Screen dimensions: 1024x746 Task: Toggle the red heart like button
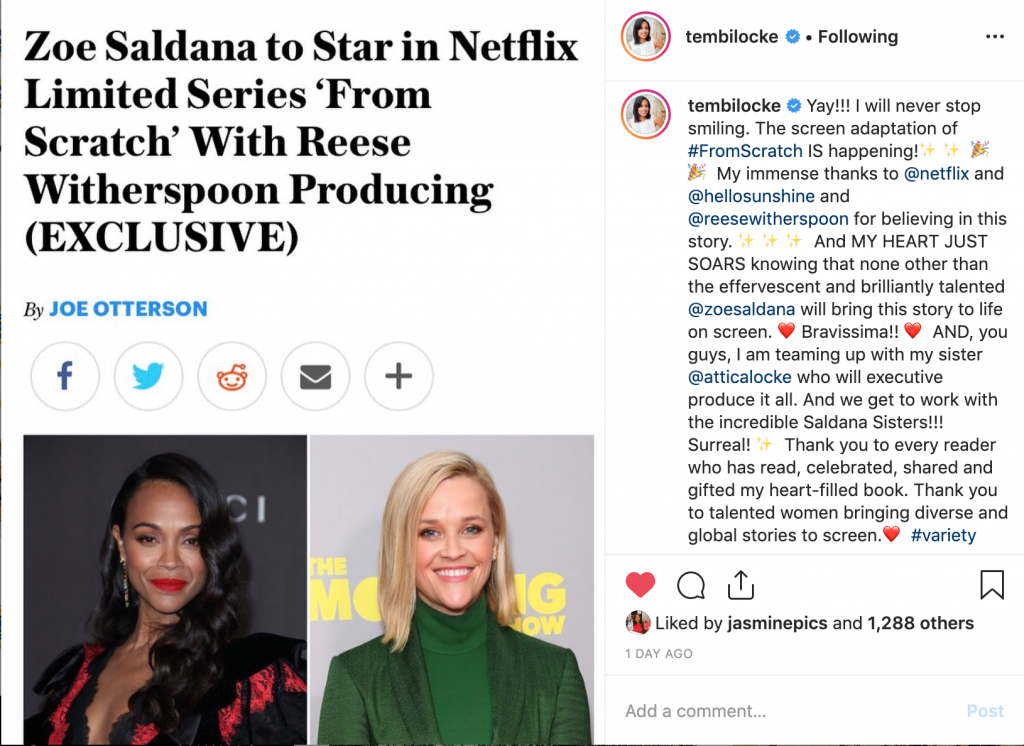[x=640, y=585]
